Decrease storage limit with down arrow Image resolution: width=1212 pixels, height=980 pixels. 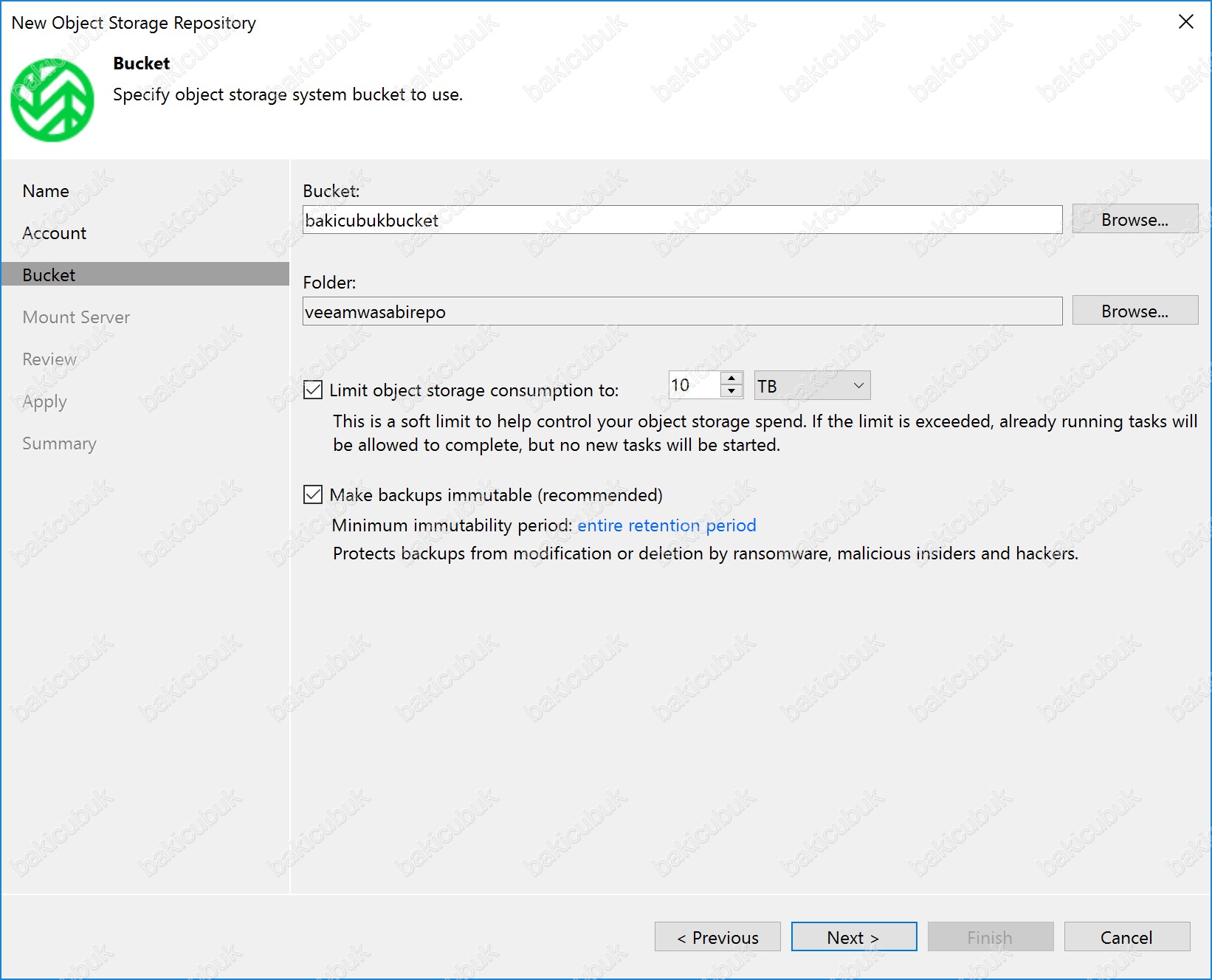(x=731, y=392)
